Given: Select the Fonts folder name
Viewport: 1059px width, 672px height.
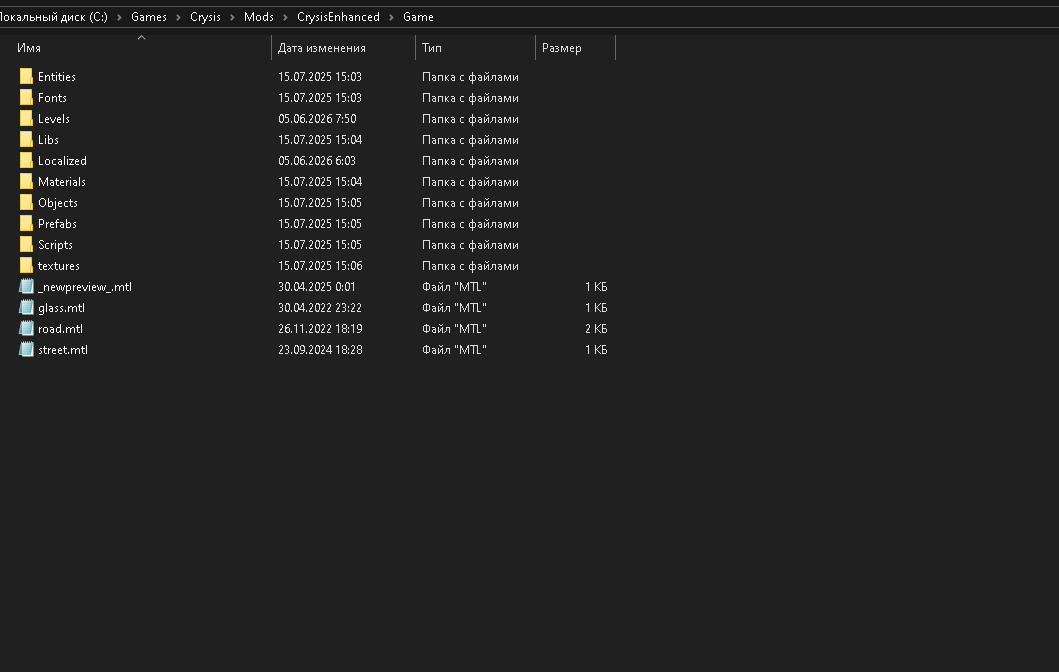Looking at the screenshot, I should click(52, 98).
